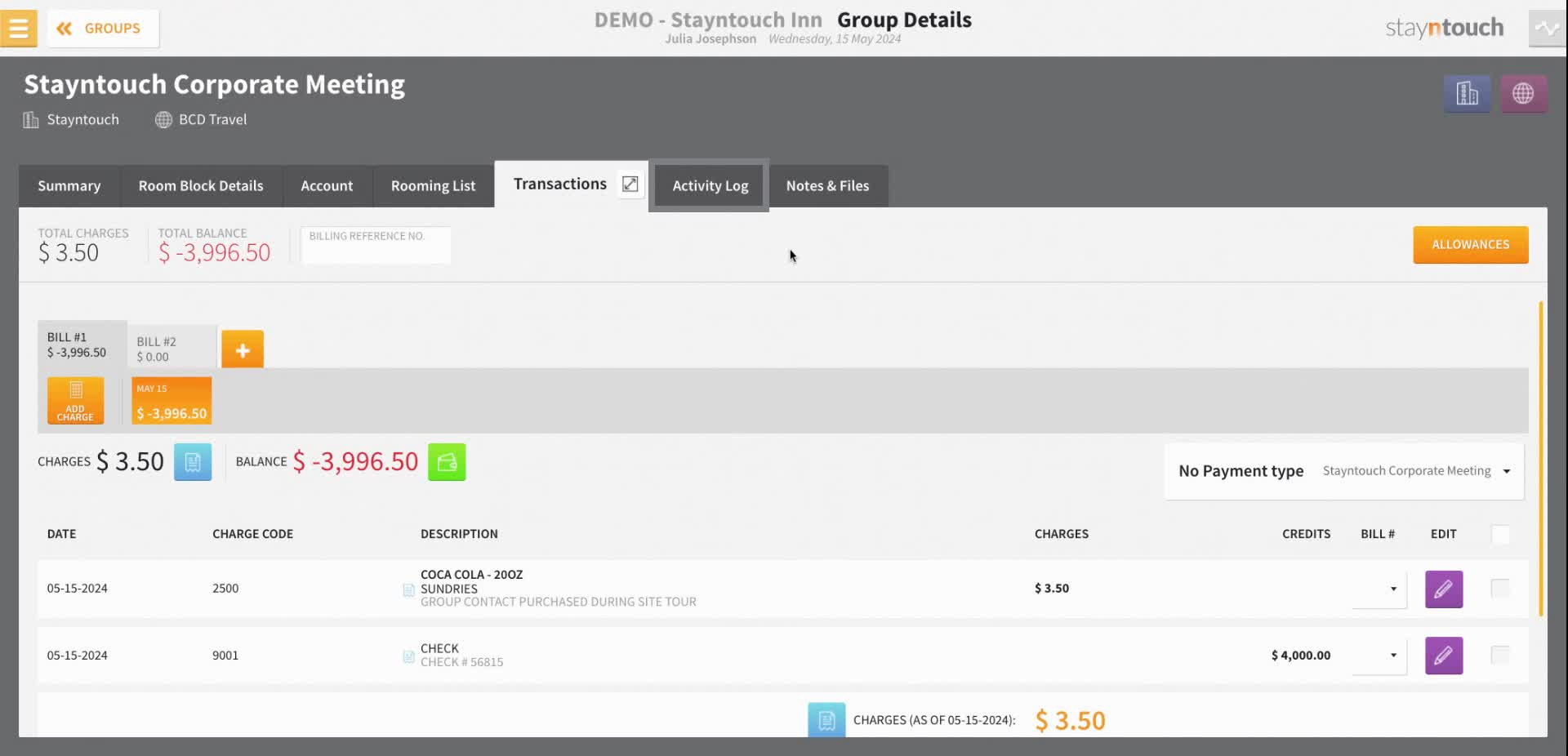Click the company card building button

pos(1467,94)
